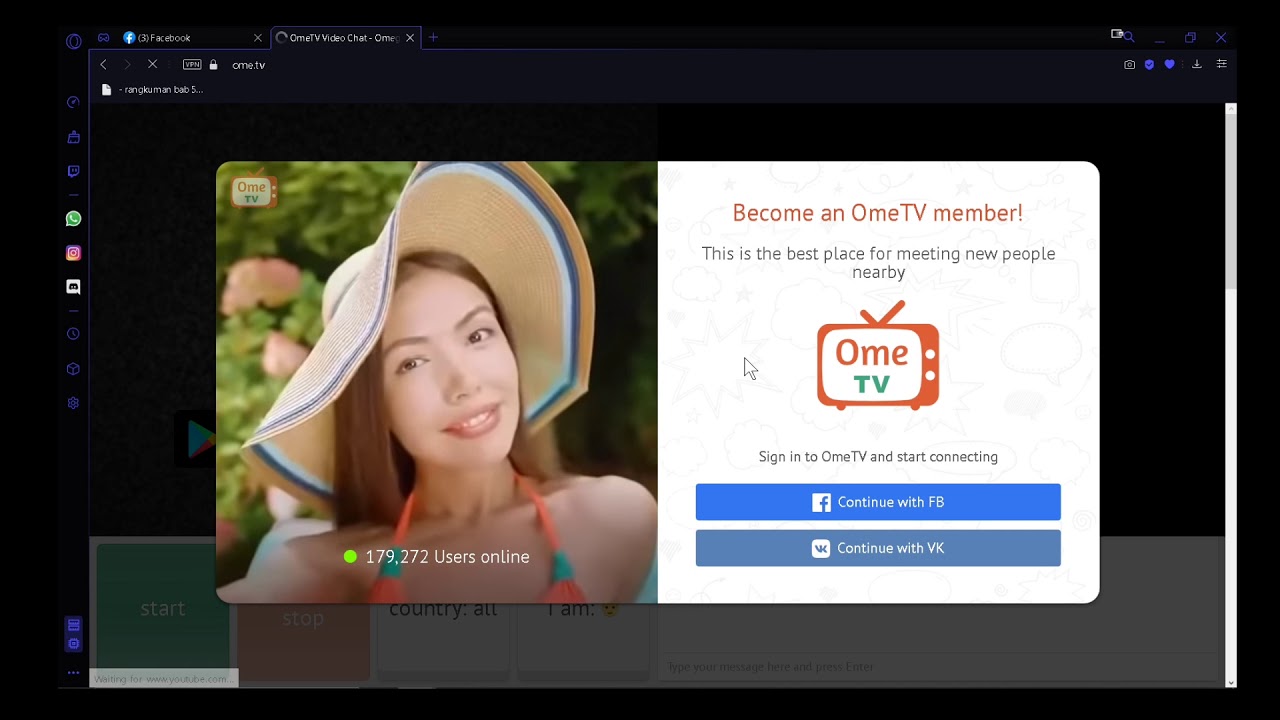The height and width of the screenshot is (720, 1280).
Task: Click the chip icon at the sidebar bottom
Action: tap(73, 643)
